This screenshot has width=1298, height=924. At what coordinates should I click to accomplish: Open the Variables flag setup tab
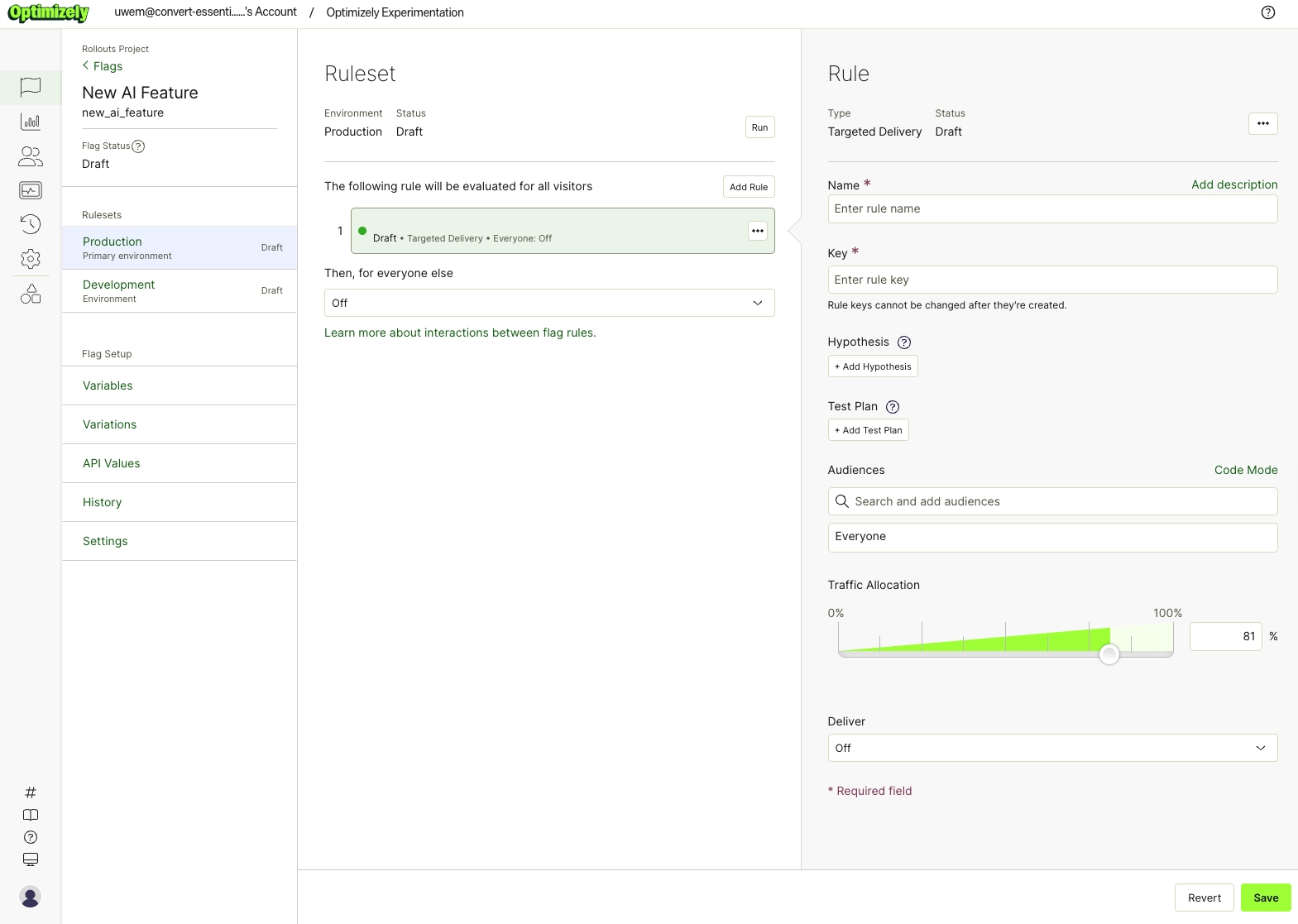(x=180, y=385)
